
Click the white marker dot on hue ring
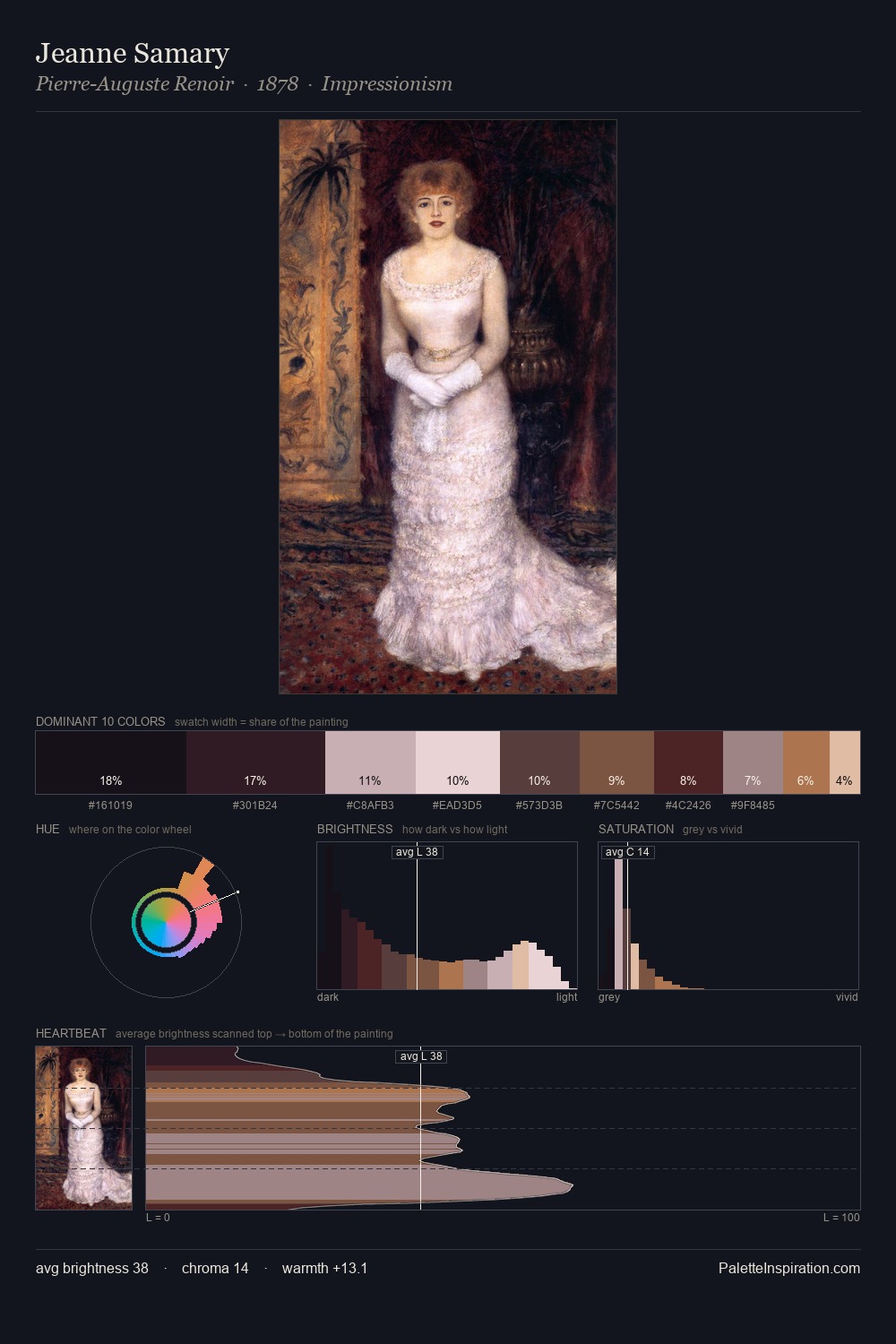[237, 892]
